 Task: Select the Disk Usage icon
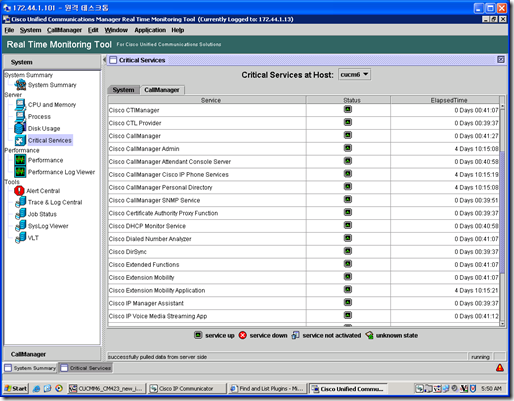click(x=20, y=128)
